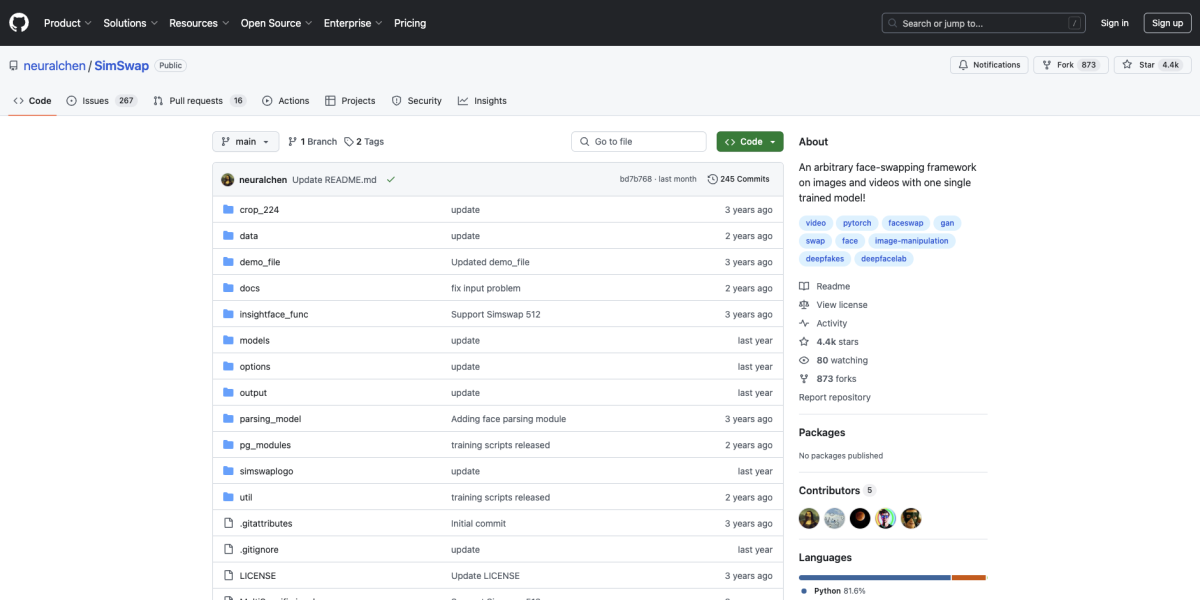Image resolution: width=1200 pixels, height=600 pixels.
Task: Select the deepfakes topic tag
Action: pyautogui.click(x=824, y=259)
